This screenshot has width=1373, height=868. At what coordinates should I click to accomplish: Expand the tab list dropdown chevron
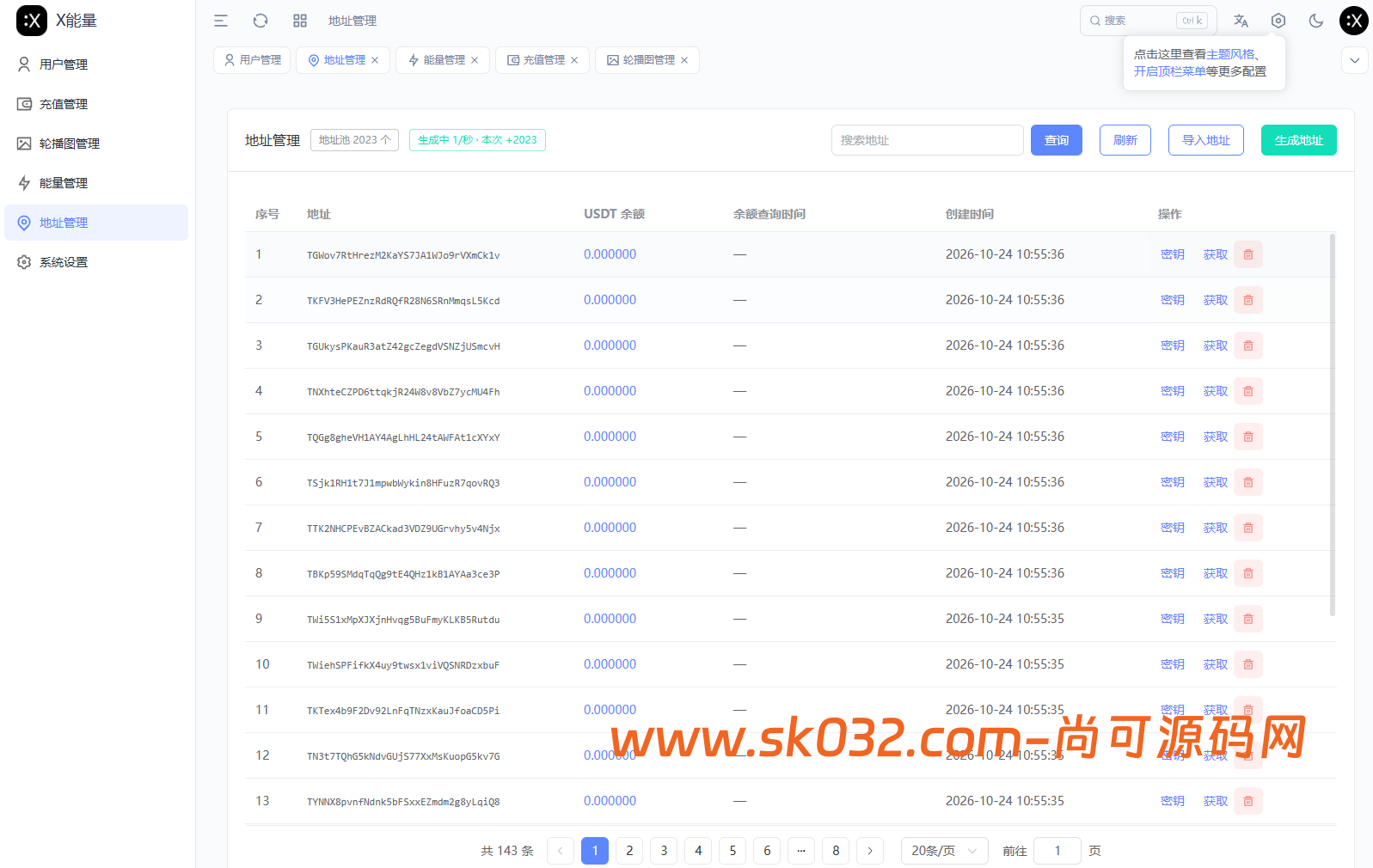[1355, 60]
